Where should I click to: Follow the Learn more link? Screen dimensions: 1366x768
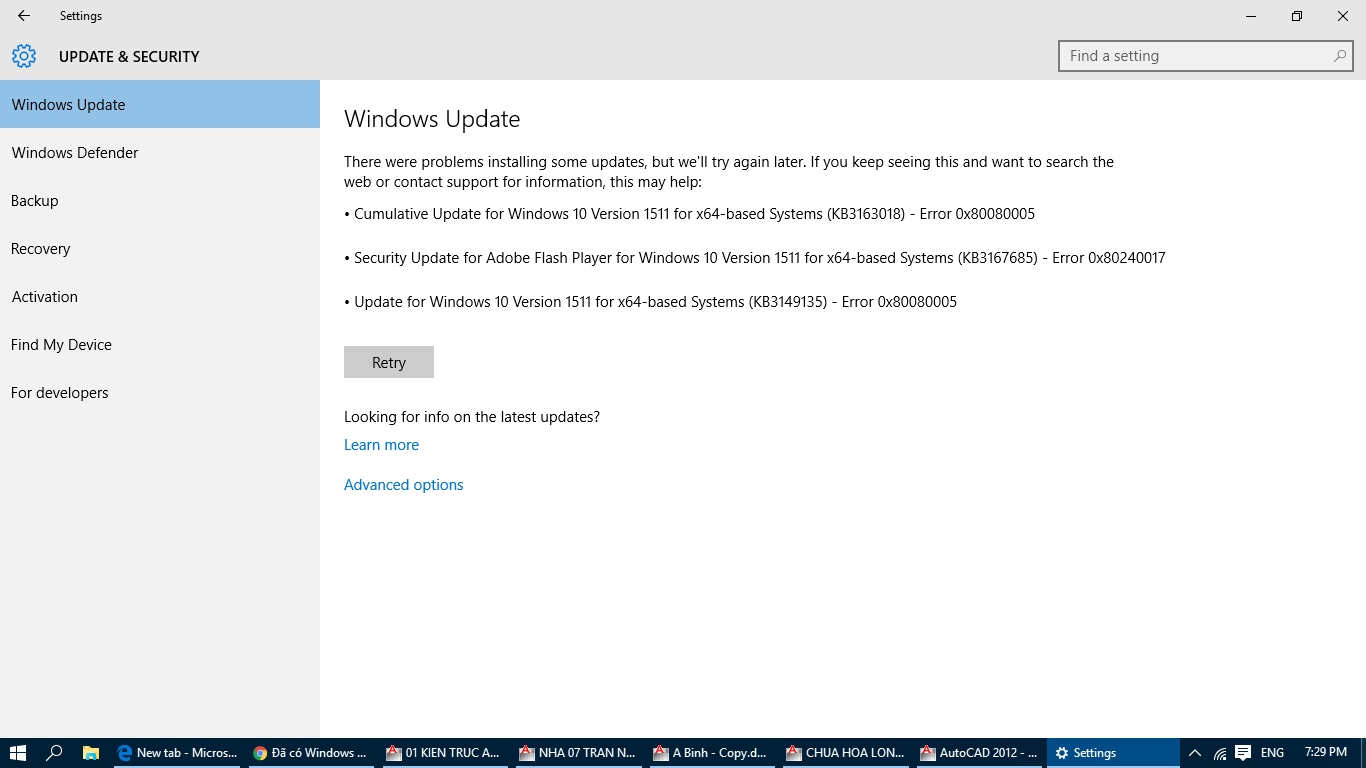pos(381,445)
